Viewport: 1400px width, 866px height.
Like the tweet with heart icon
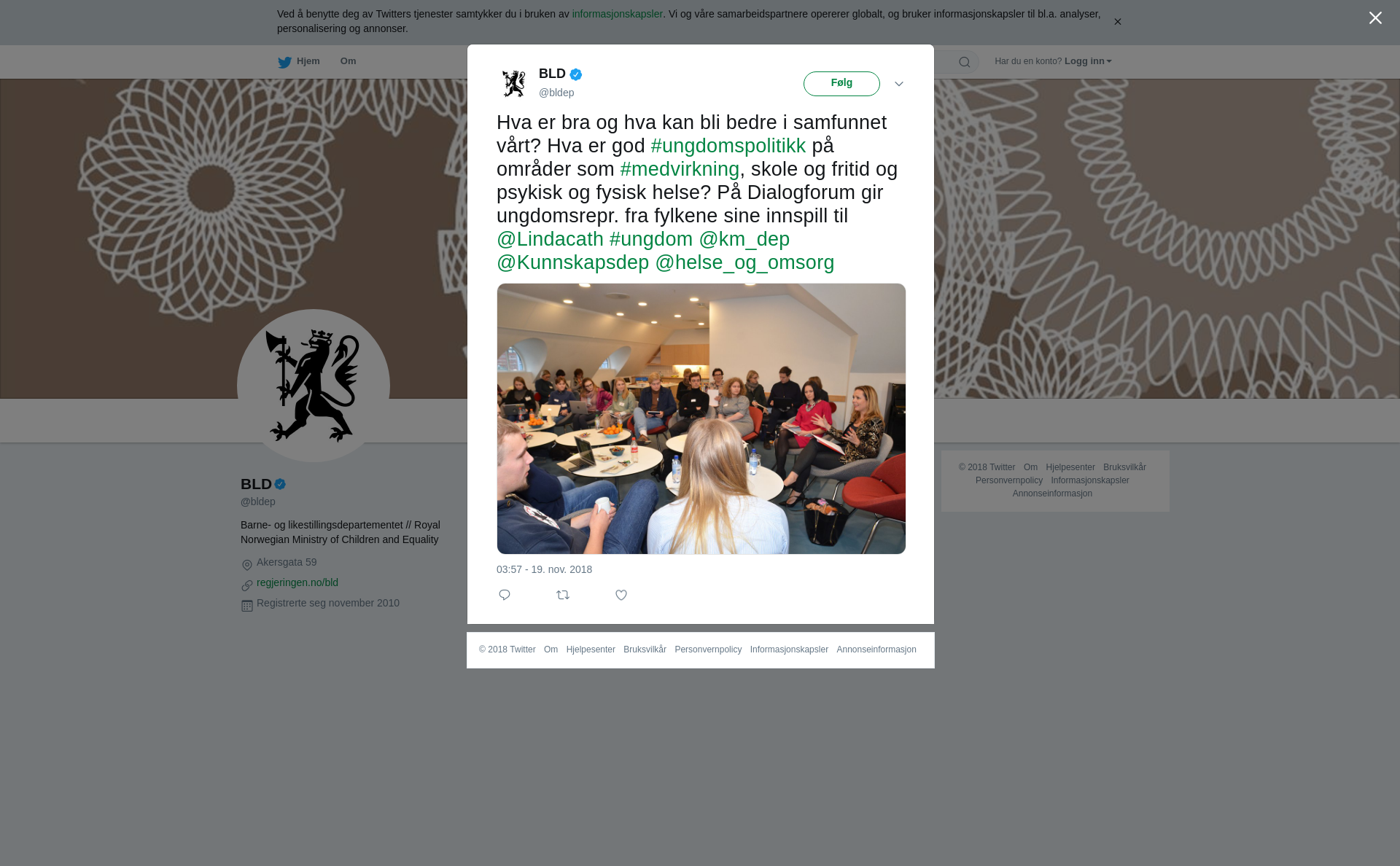coord(621,595)
